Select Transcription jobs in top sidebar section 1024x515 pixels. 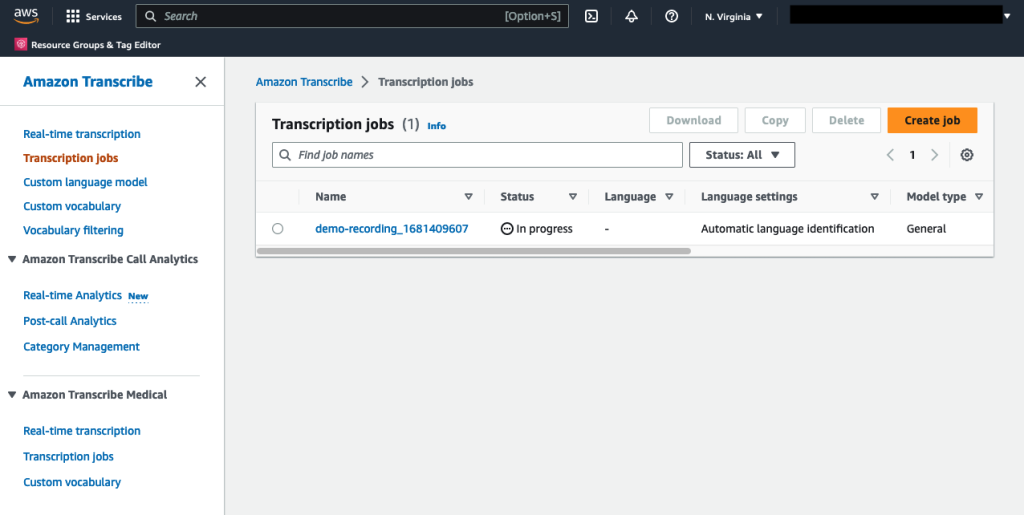tap(71, 158)
